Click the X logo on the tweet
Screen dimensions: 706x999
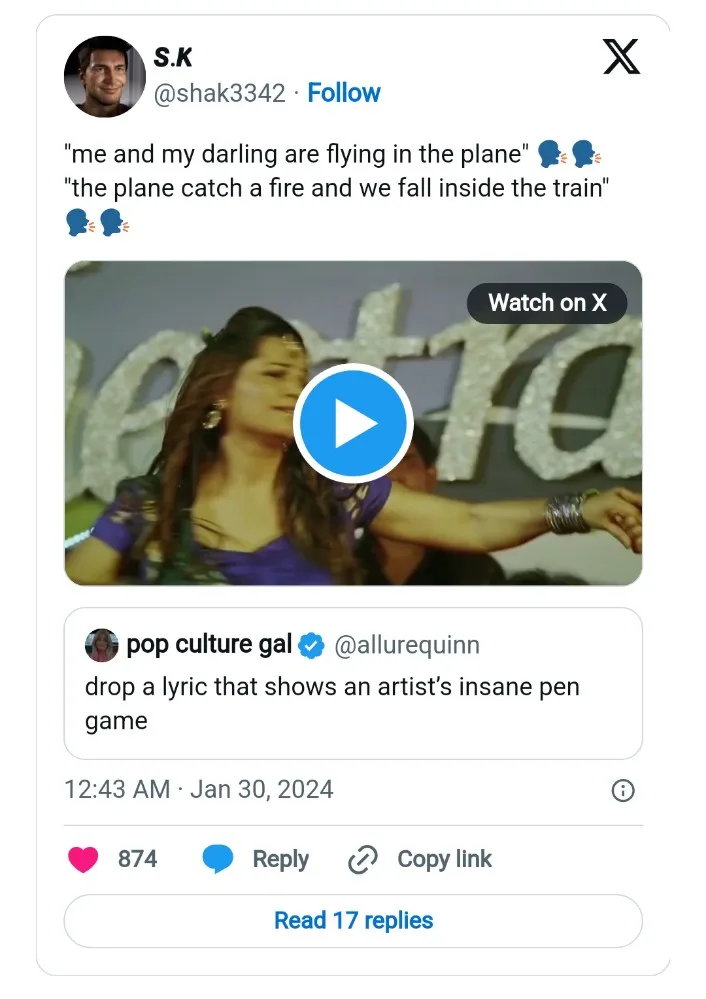(621, 57)
